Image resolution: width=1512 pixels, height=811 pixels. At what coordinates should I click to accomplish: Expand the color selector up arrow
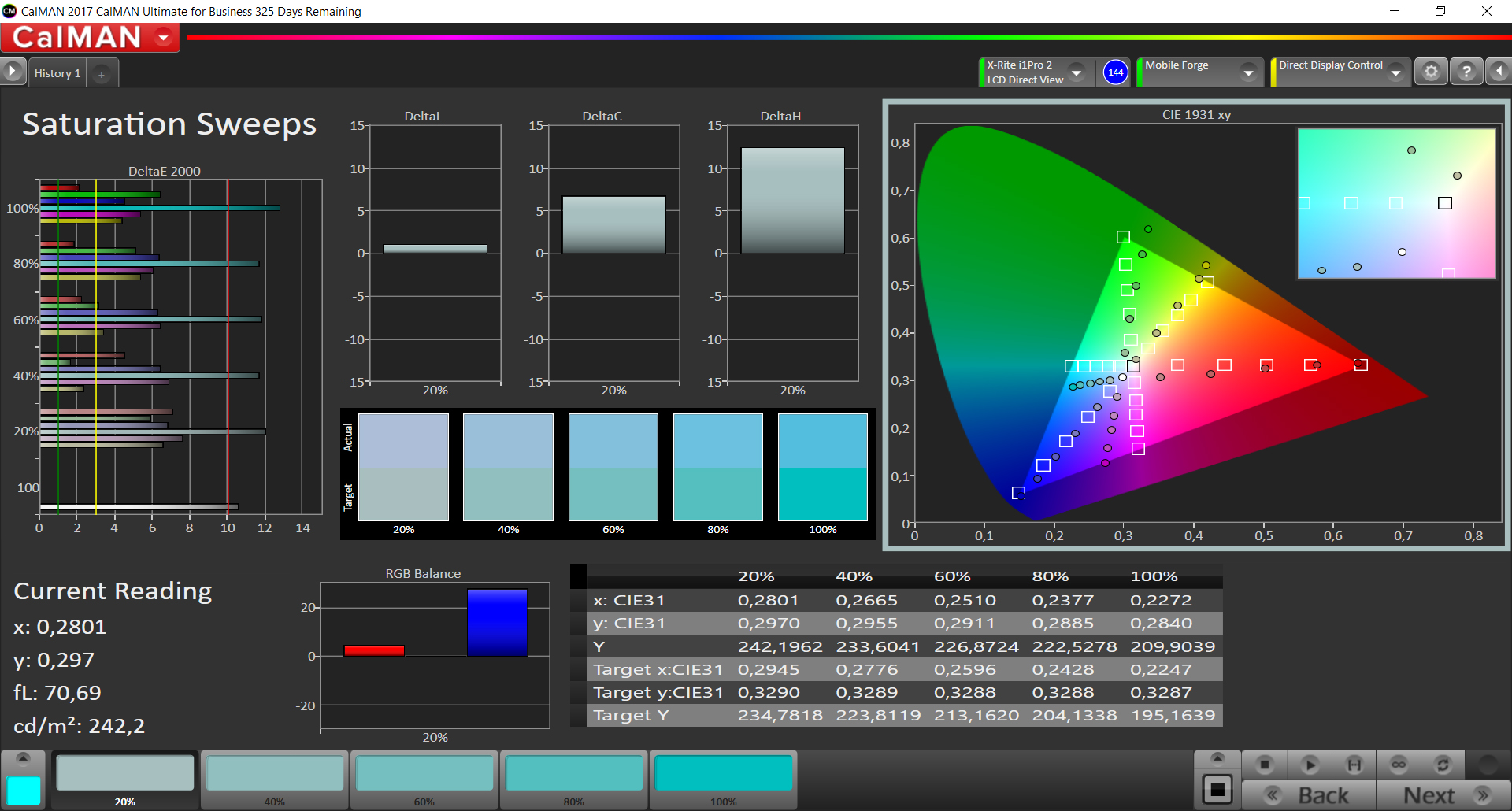pos(23,758)
